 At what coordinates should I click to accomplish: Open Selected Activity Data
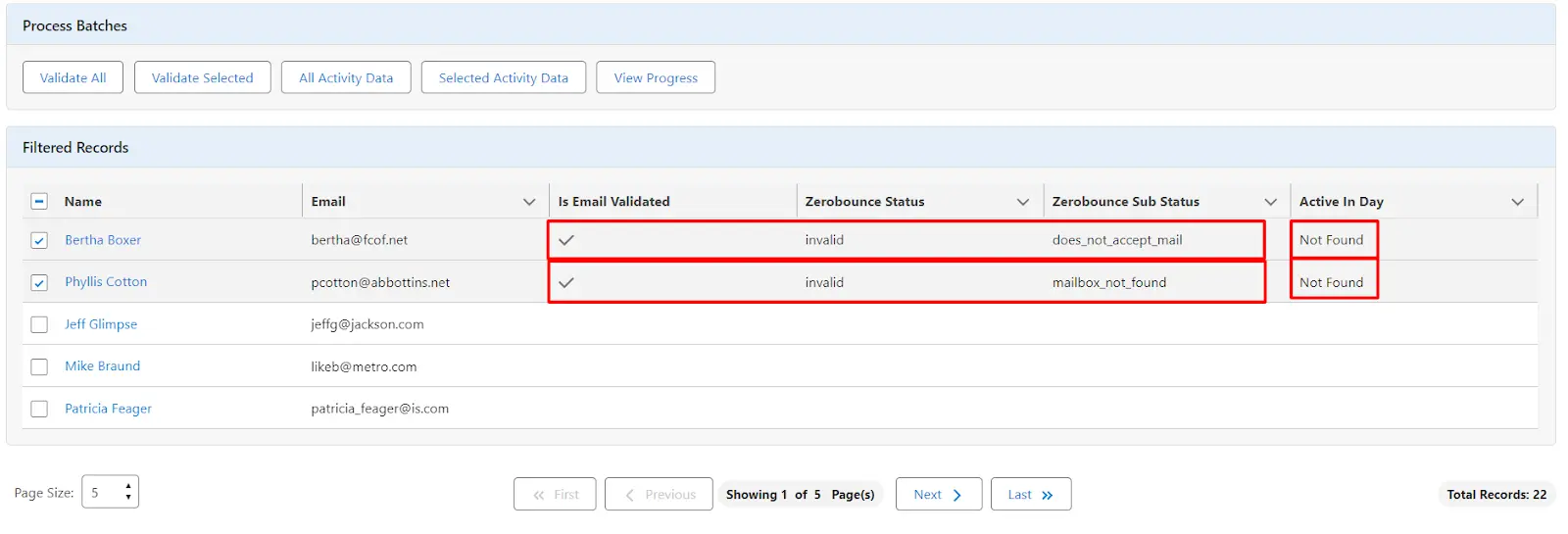point(503,77)
